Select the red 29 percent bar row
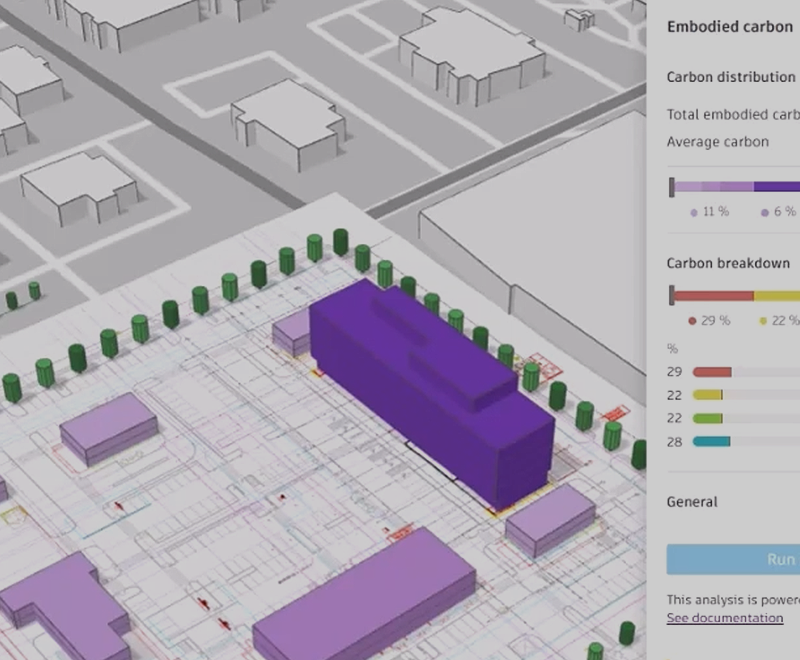The height and width of the screenshot is (660, 800). coord(712,372)
